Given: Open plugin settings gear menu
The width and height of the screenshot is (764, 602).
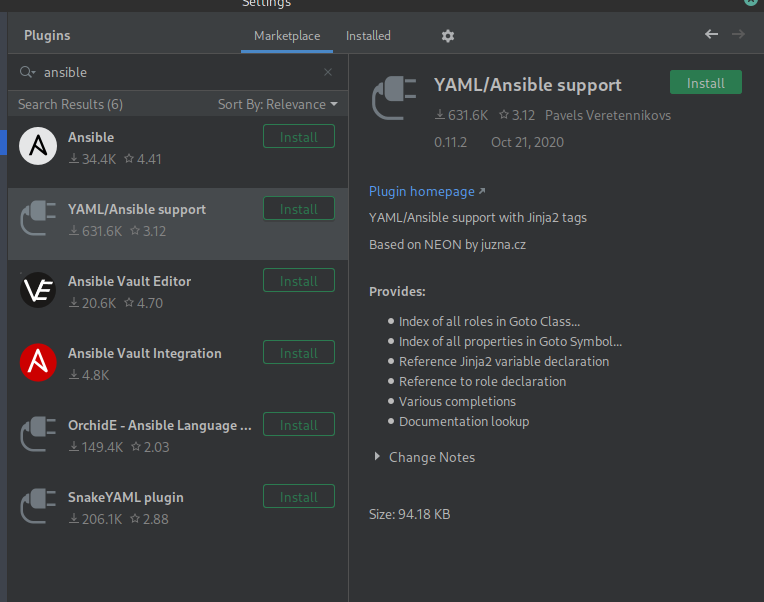Looking at the screenshot, I should coord(448,36).
